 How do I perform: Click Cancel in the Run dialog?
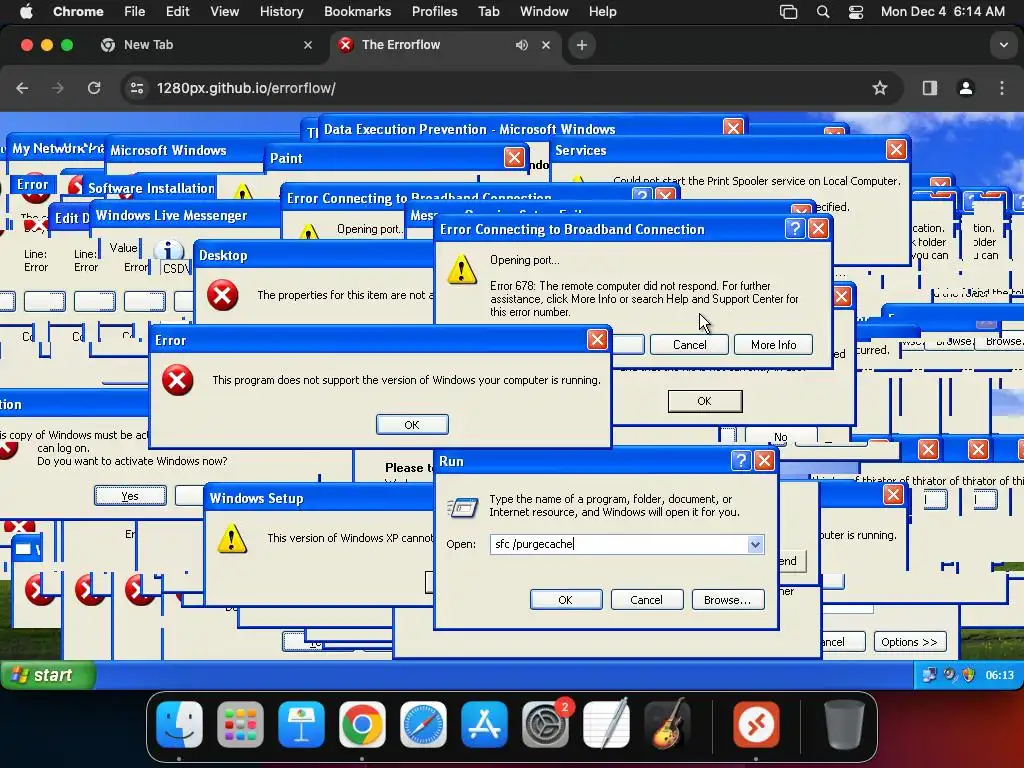[x=647, y=600]
